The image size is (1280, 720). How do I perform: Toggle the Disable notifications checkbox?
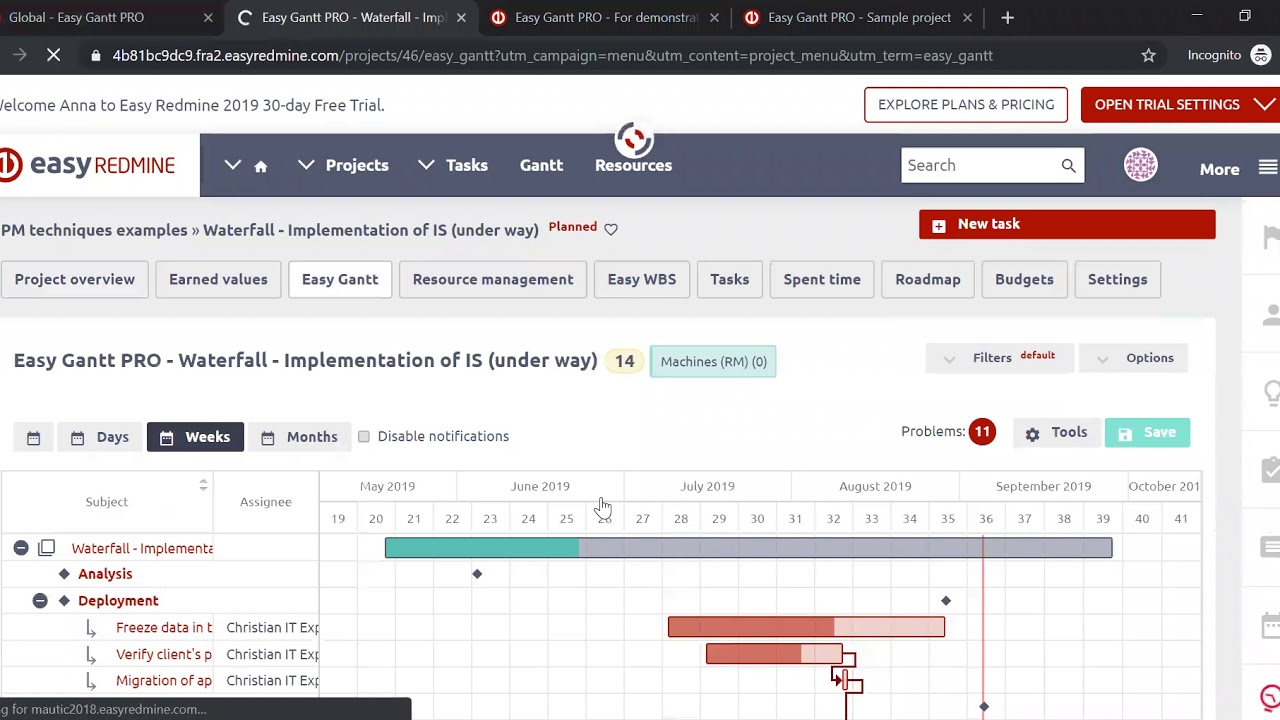[364, 437]
